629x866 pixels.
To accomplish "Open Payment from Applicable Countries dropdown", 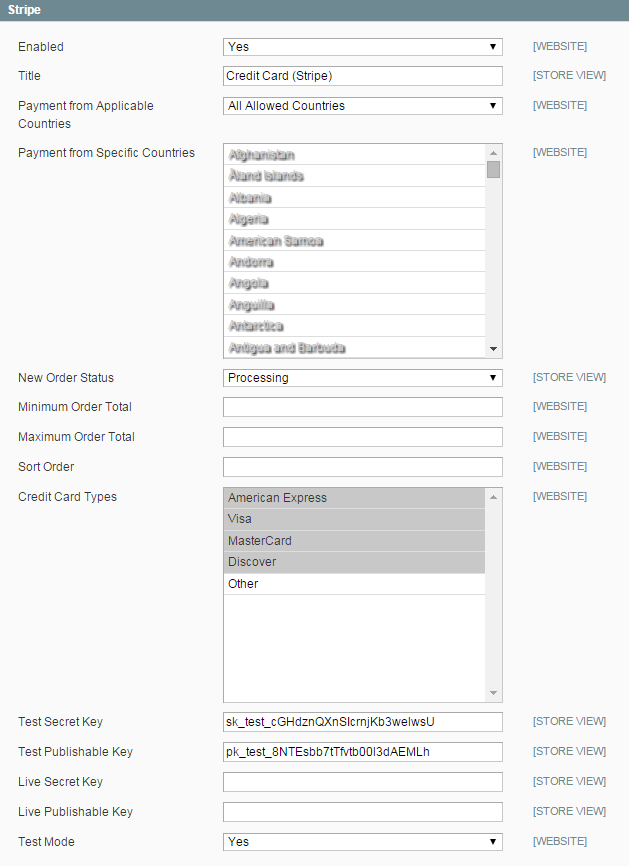I will click(x=363, y=106).
